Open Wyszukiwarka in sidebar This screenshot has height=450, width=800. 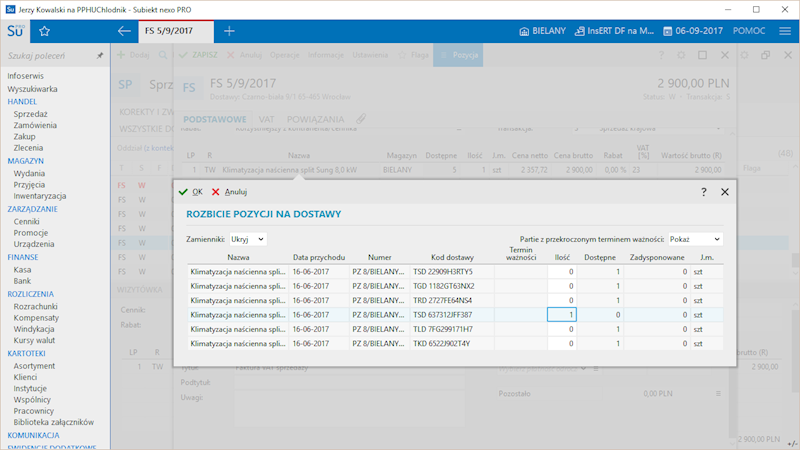click(32, 89)
